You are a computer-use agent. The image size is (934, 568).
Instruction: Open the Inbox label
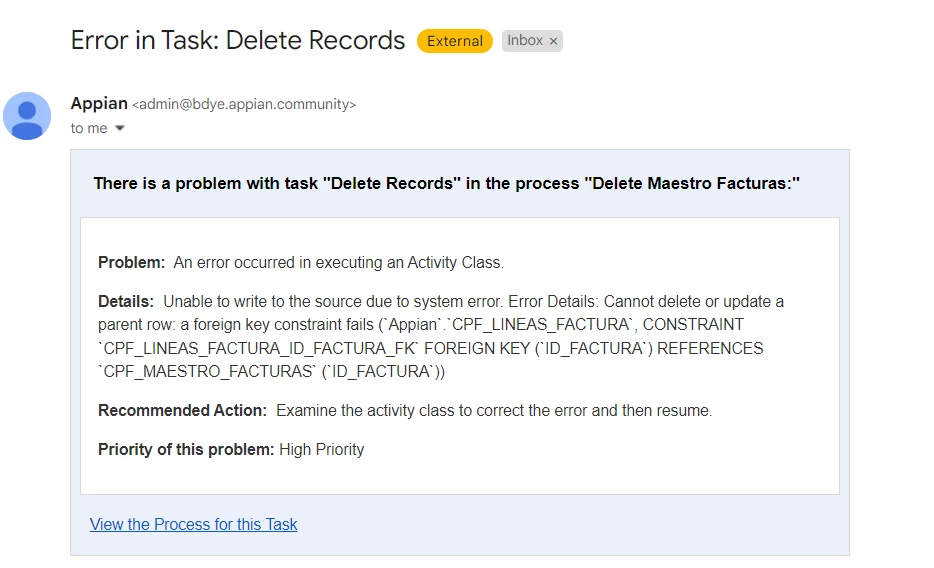click(x=525, y=40)
